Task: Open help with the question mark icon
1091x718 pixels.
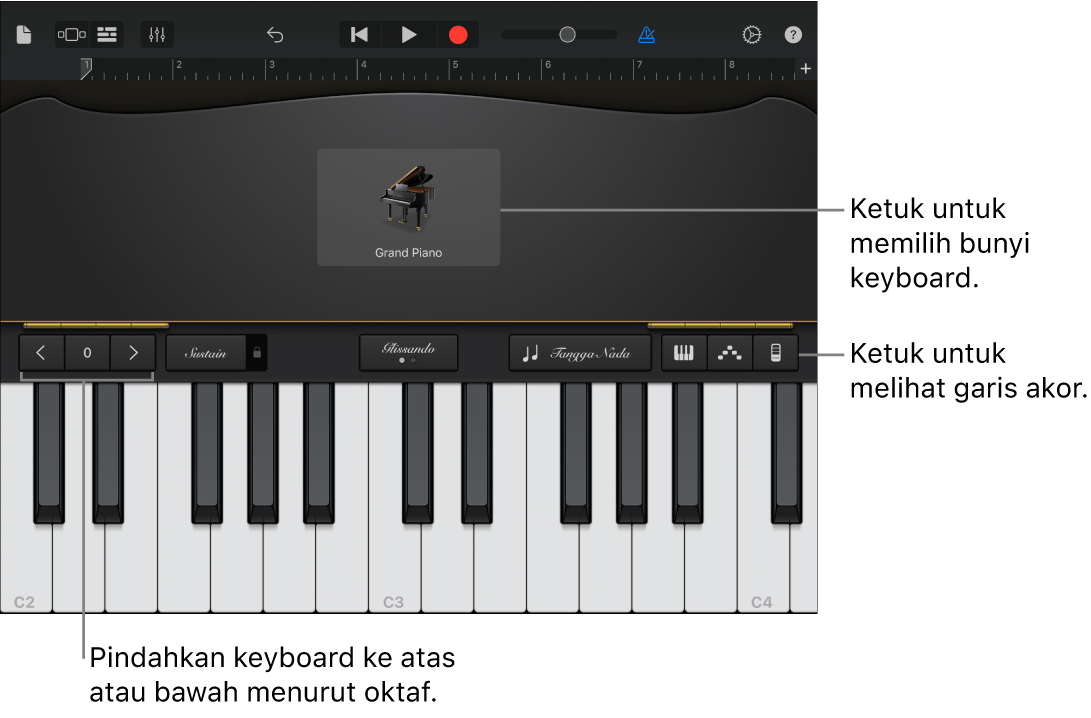Action: (793, 34)
